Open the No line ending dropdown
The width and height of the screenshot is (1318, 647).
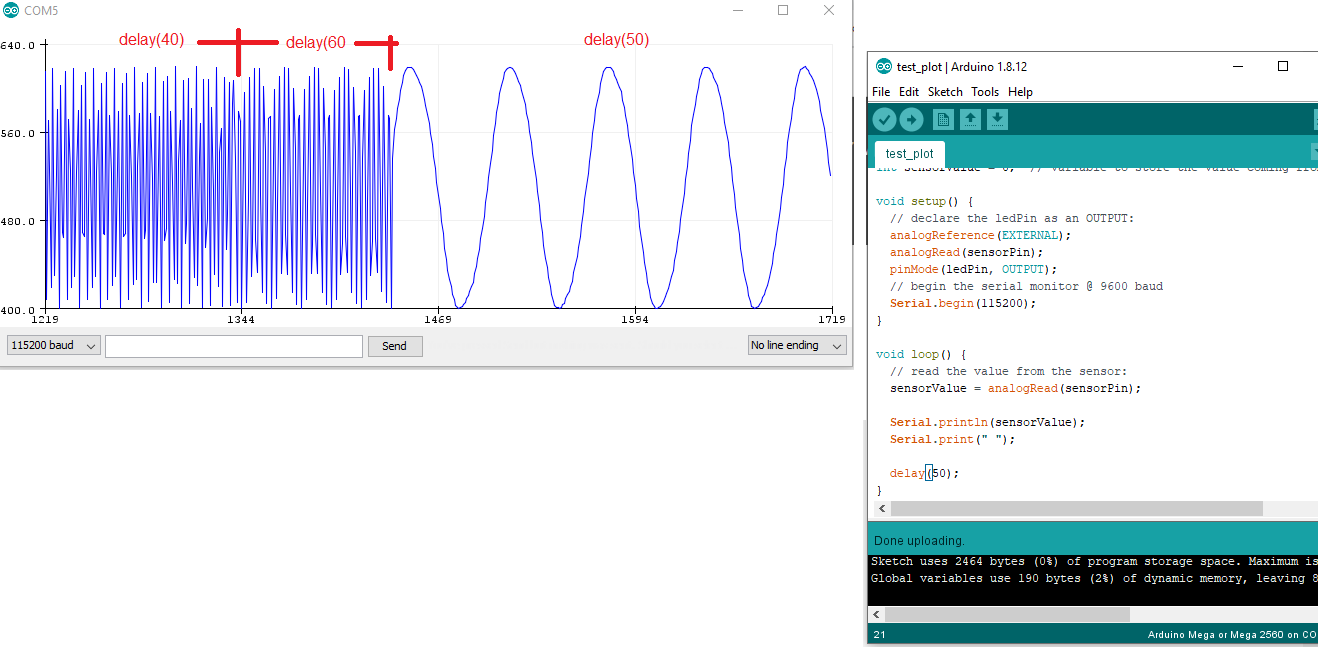(x=797, y=346)
